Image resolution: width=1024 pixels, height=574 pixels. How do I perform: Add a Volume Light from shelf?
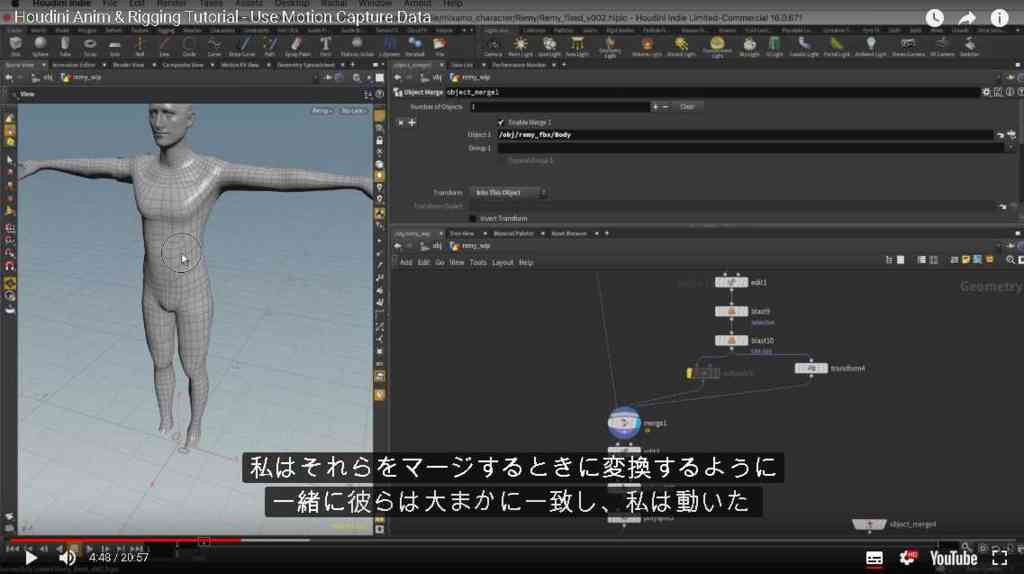(647, 46)
